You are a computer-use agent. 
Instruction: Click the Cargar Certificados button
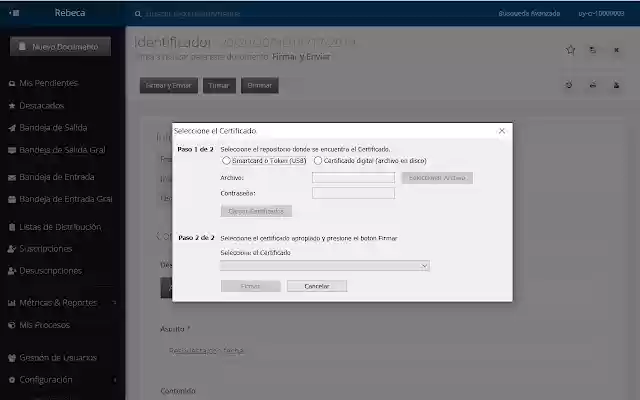(256, 211)
